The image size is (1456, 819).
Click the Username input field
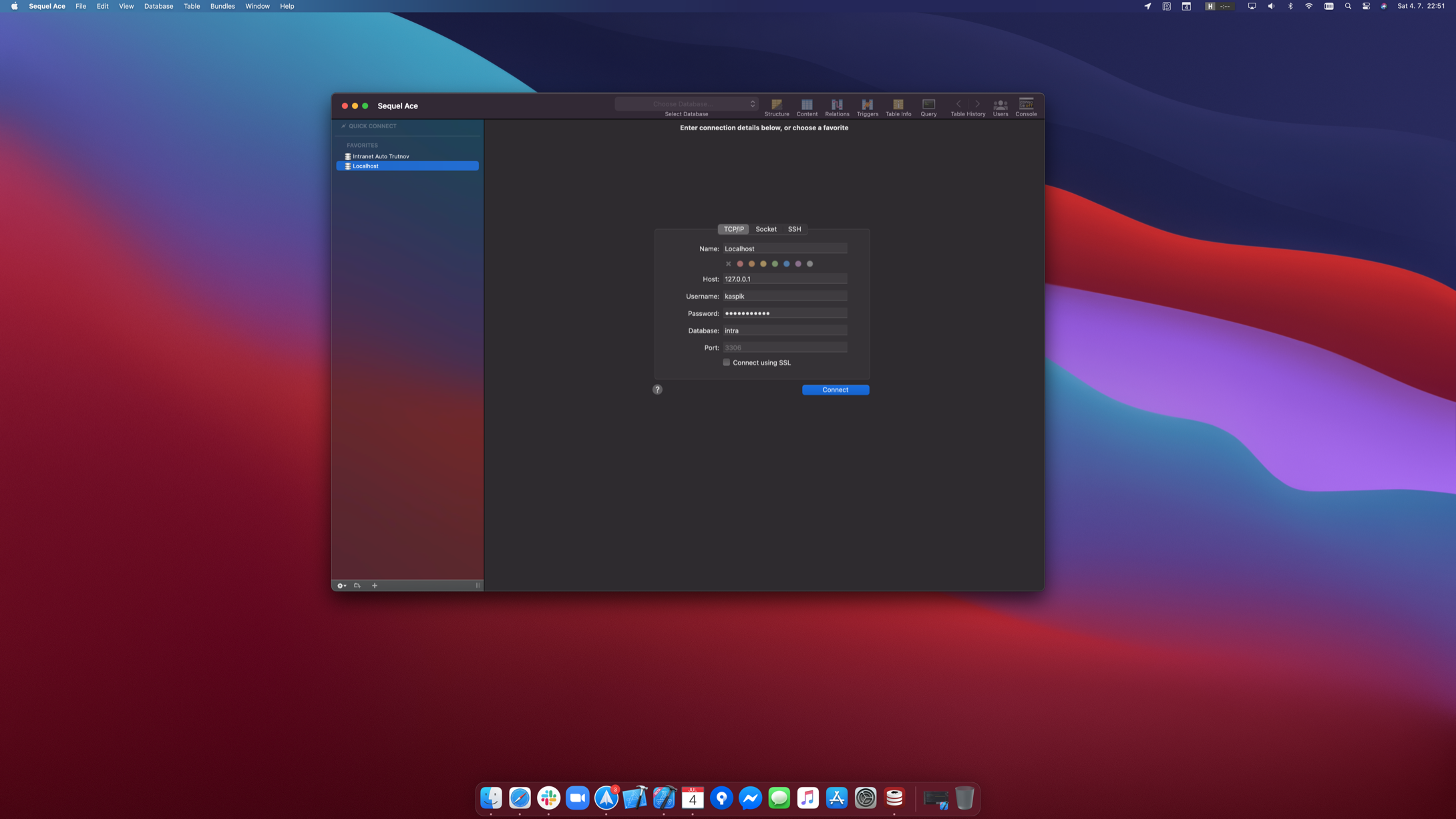785,296
